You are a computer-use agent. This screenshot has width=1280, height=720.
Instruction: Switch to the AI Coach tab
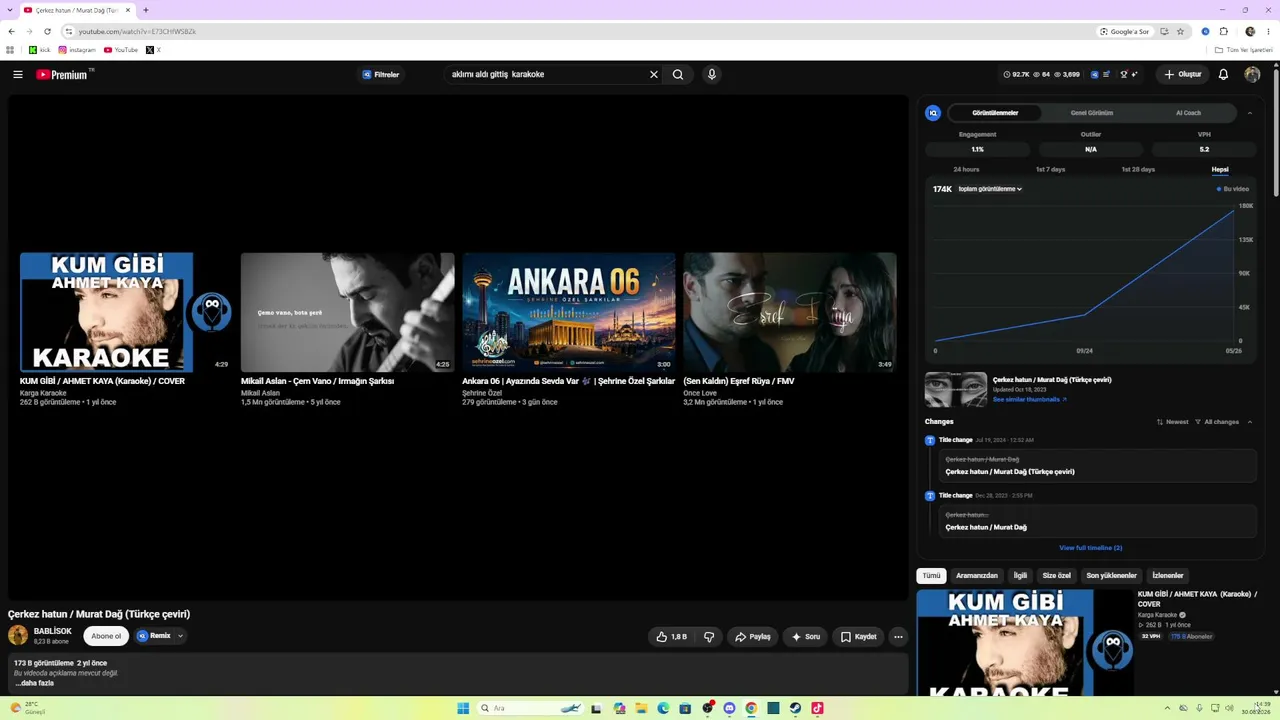point(1188,113)
